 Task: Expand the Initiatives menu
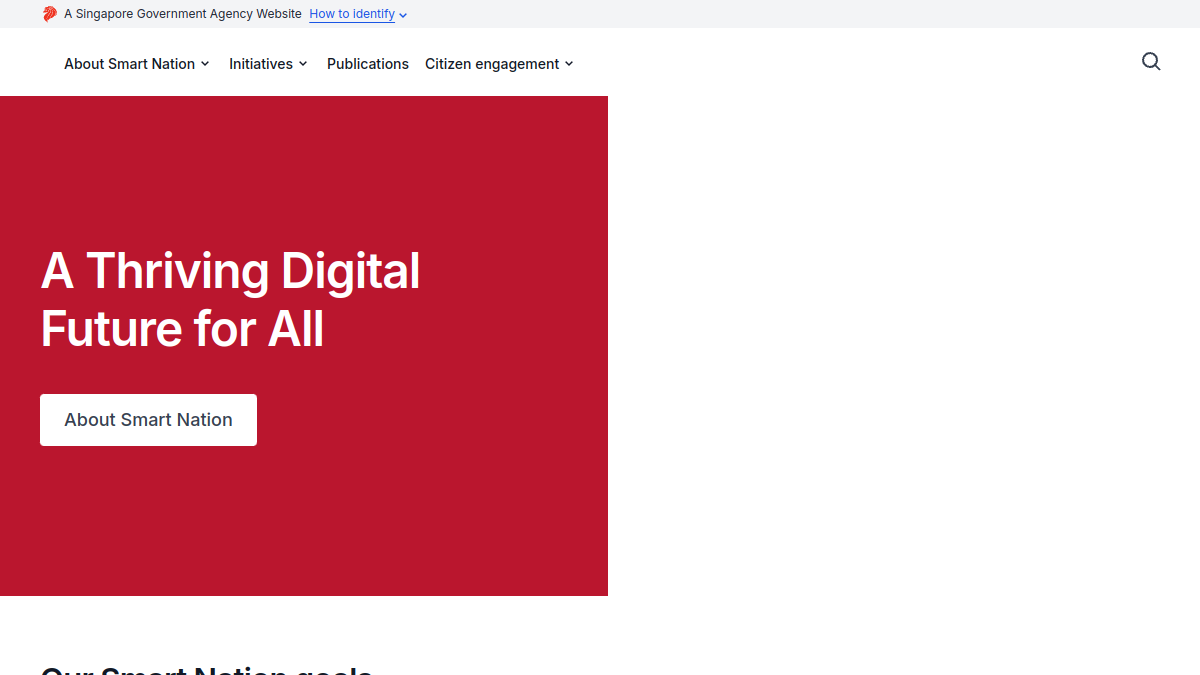point(268,64)
